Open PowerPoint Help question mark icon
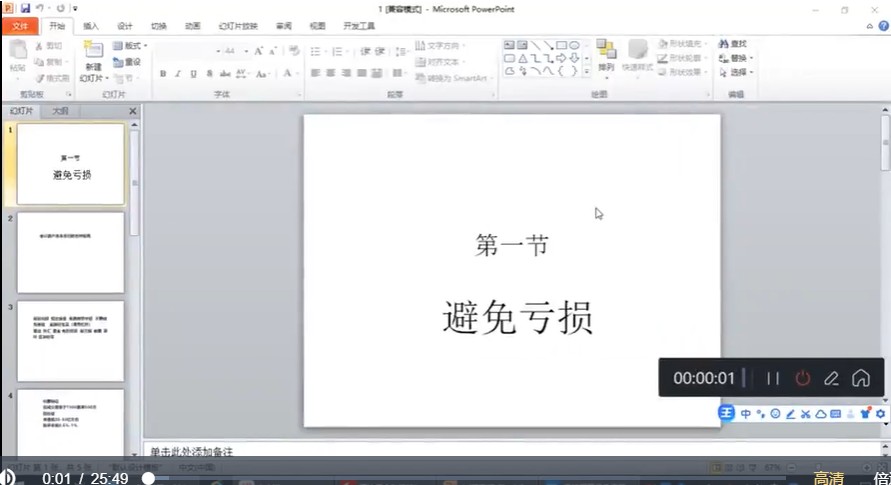The width and height of the screenshot is (891, 485). 883,26
